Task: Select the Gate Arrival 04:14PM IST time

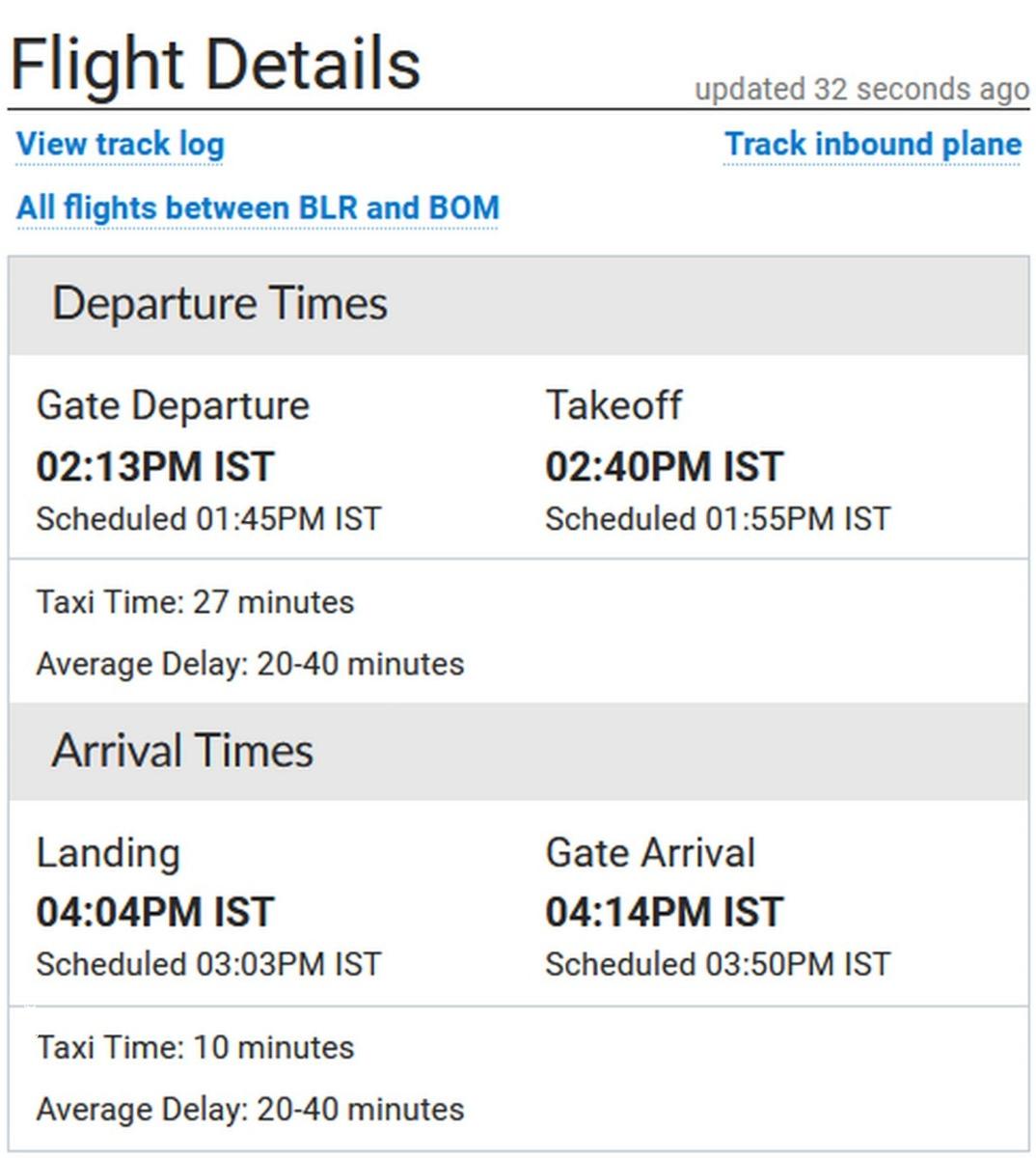Action: point(665,913)
